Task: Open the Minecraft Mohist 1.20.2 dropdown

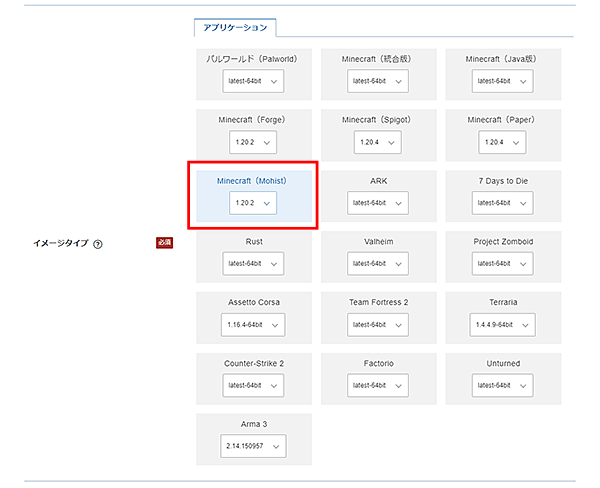Action: (x=253, y=203)
